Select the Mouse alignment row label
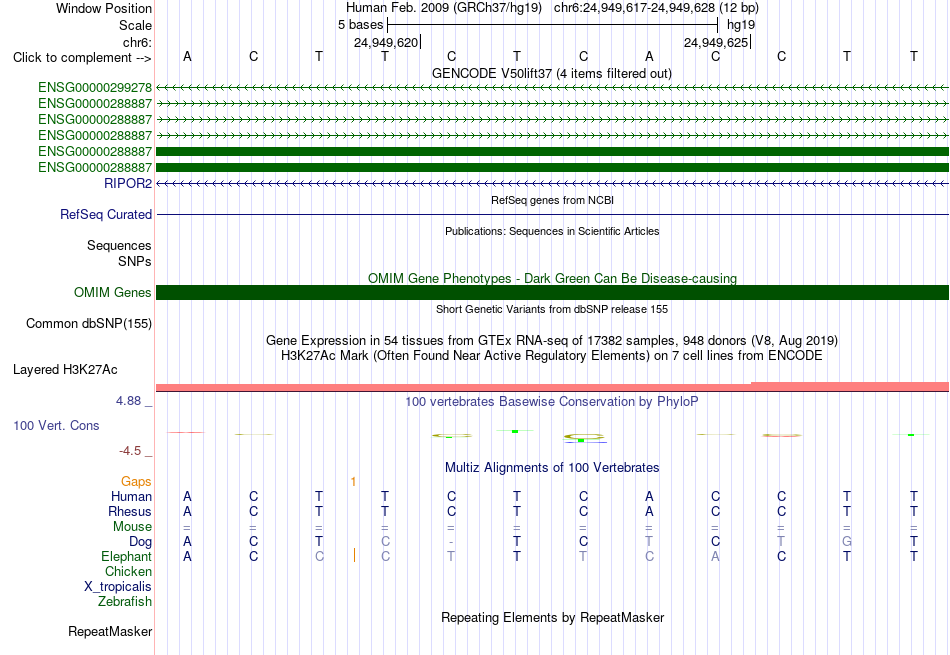The height and width of the screenshot is (655, 950). 132,527
